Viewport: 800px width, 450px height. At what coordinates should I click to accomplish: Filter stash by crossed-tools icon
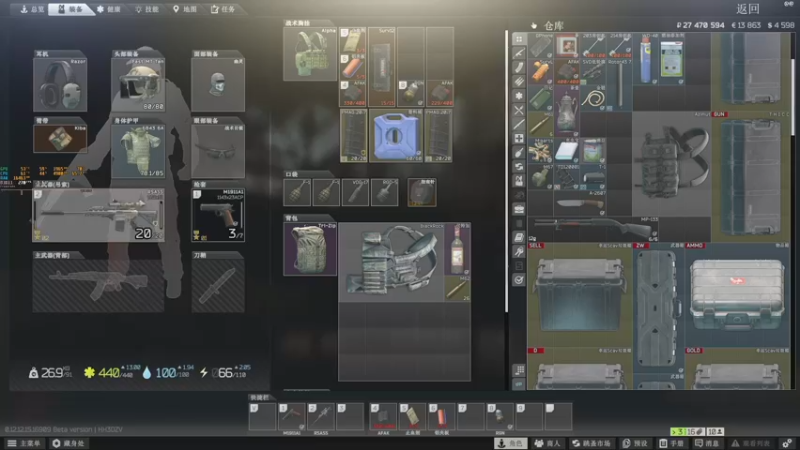pos(519,110)
